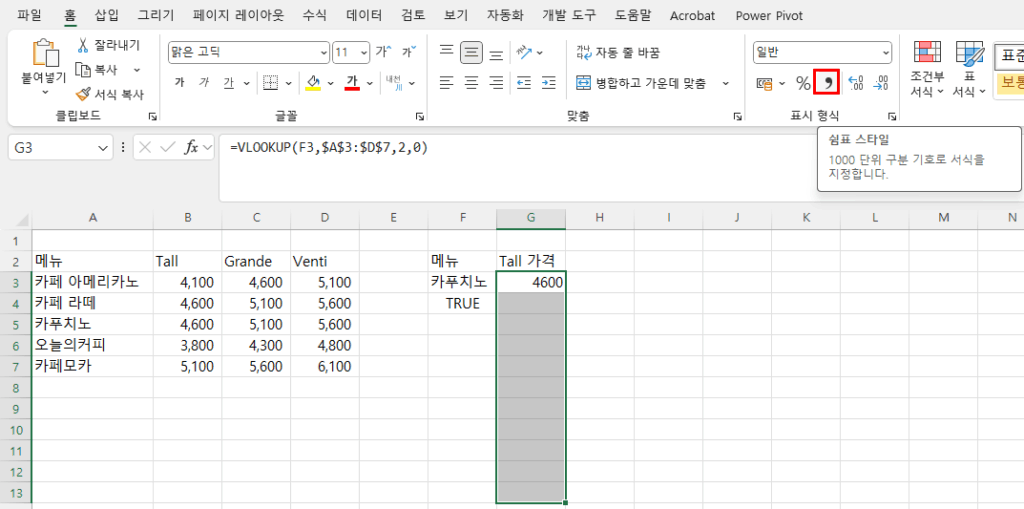The width and height of the screenshot is (1024, 509).
Task: Align cell text left
Action: click(447, 83)
